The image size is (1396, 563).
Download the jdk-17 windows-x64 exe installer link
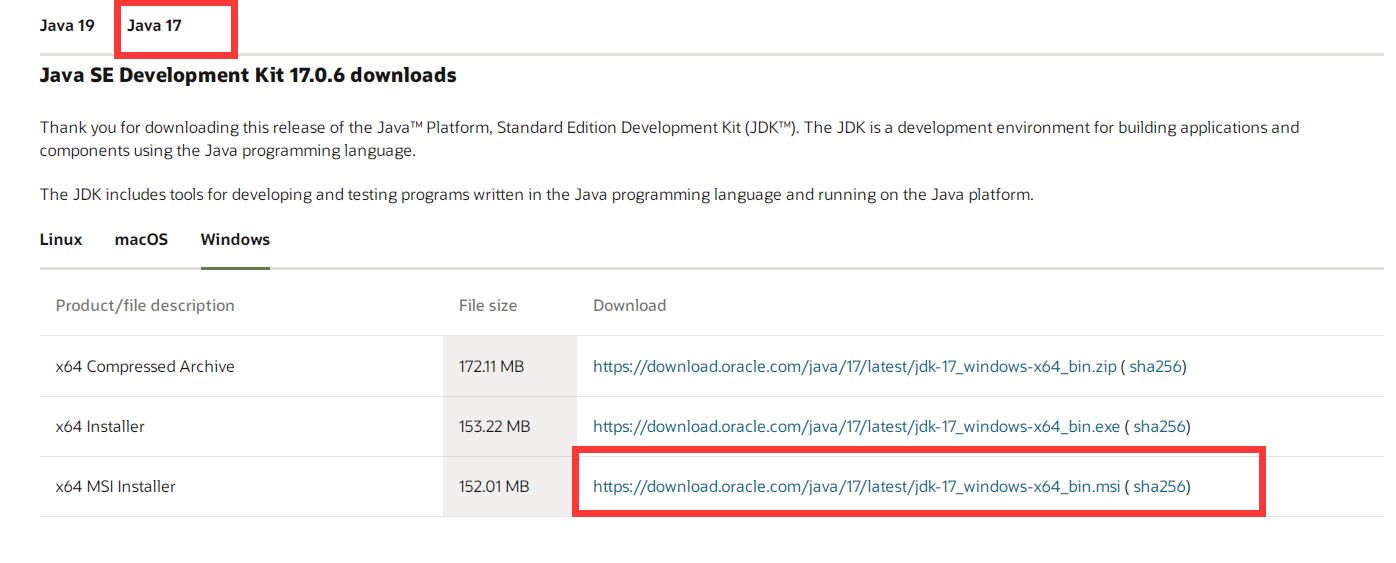coord(856,426)
